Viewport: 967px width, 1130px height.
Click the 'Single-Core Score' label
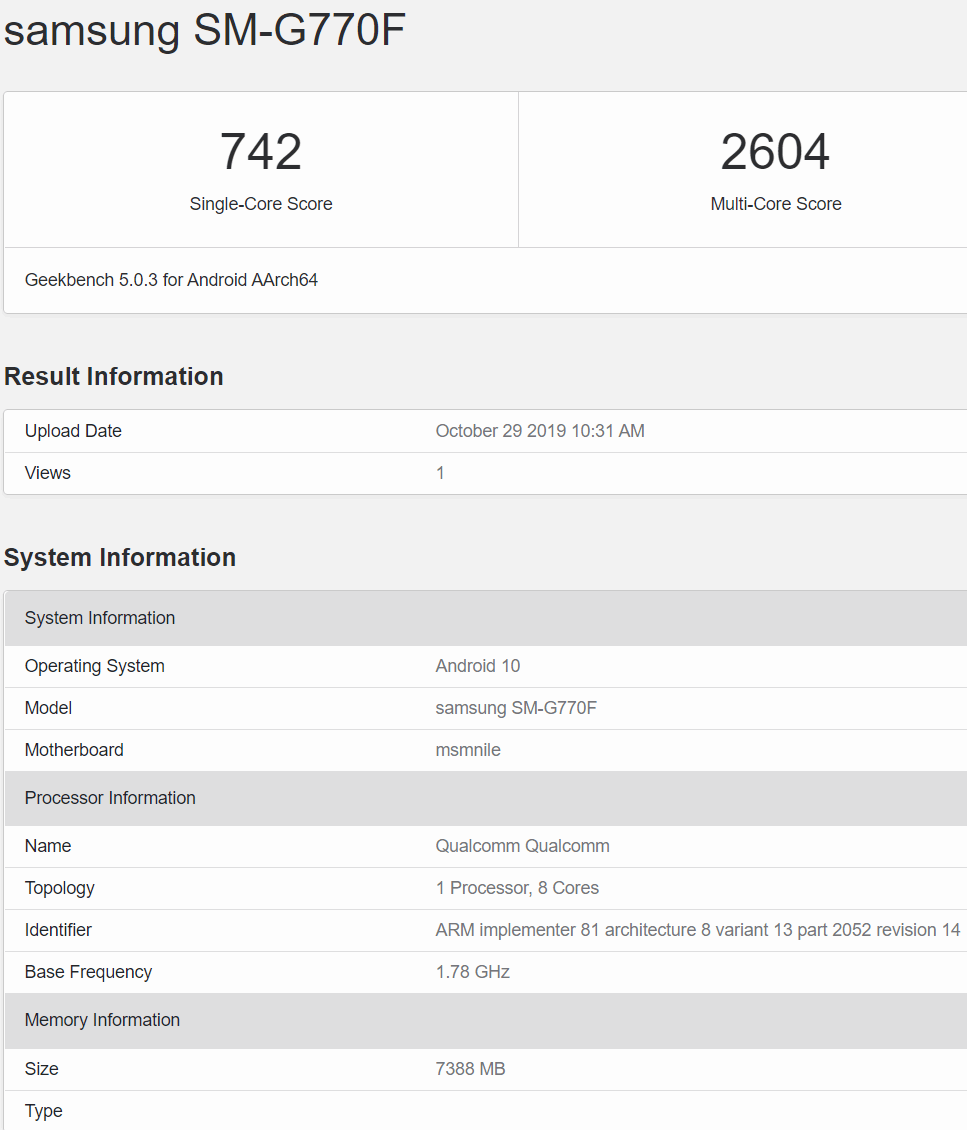pyautogui.click(x=261, y=204)
